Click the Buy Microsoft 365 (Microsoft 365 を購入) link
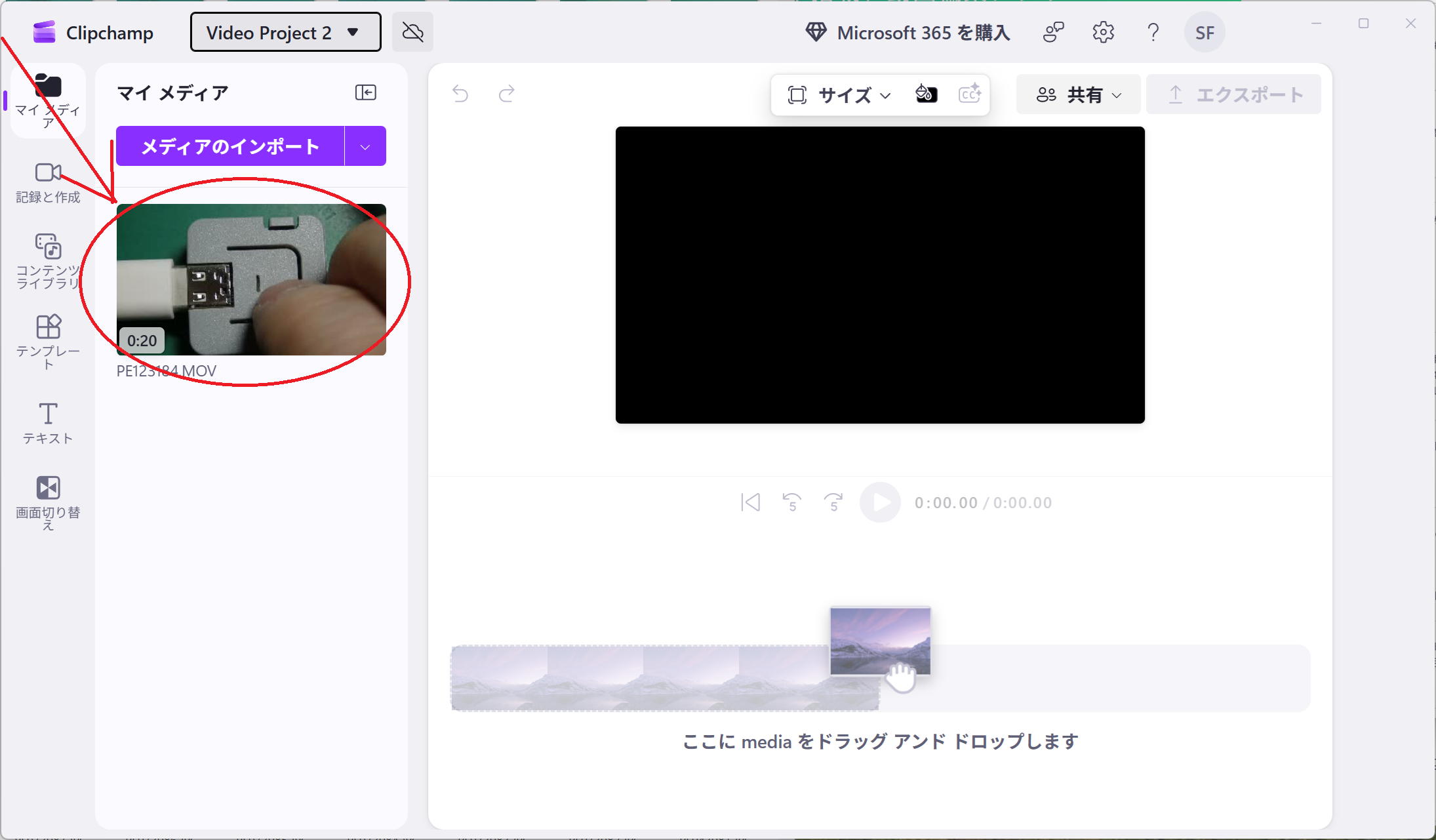The height and width of the screenshot is (840, 1436). coord(908,32)
